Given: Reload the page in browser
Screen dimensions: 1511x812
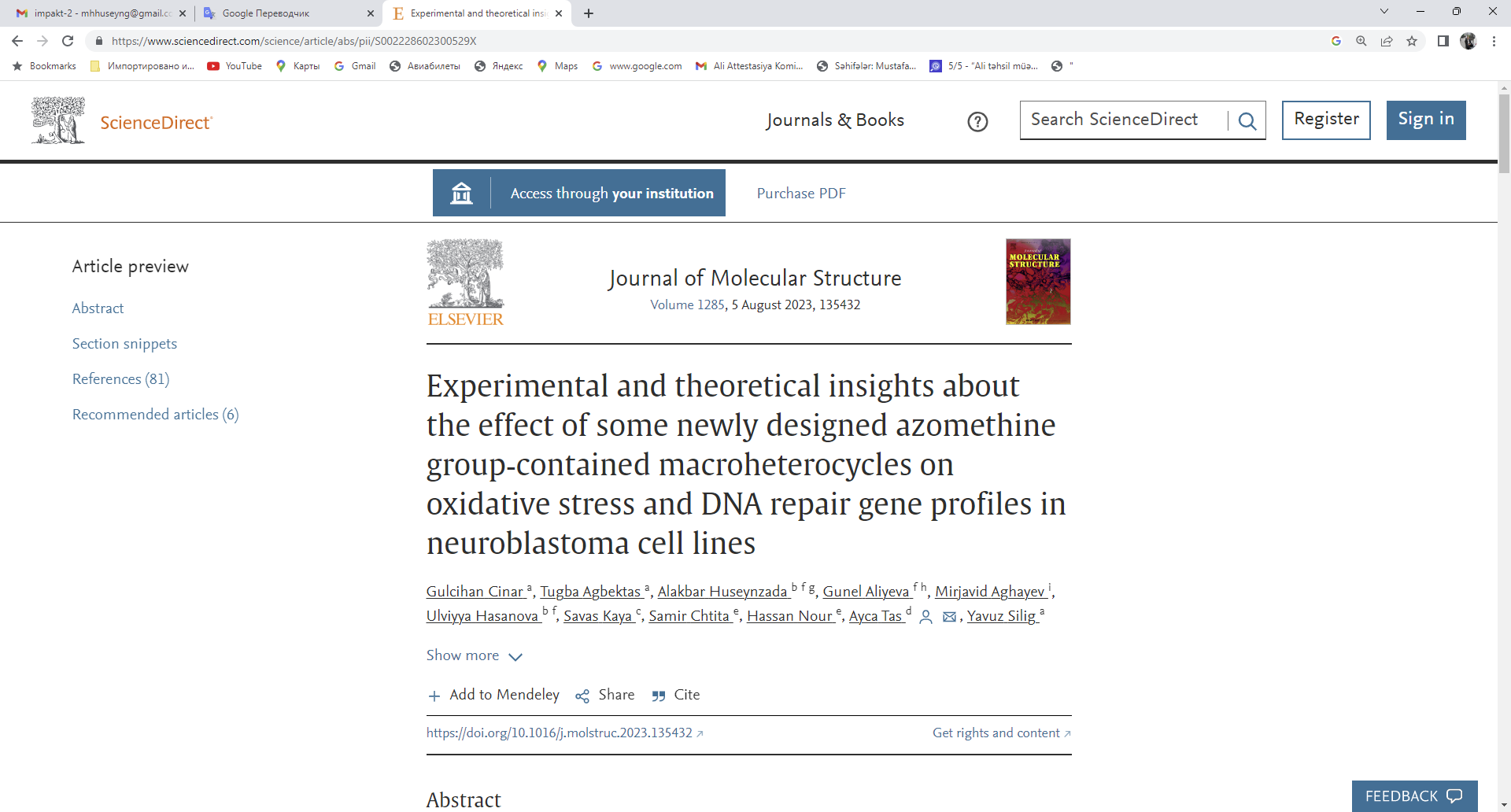Looking at the screenshot, I should coord(68,41).
